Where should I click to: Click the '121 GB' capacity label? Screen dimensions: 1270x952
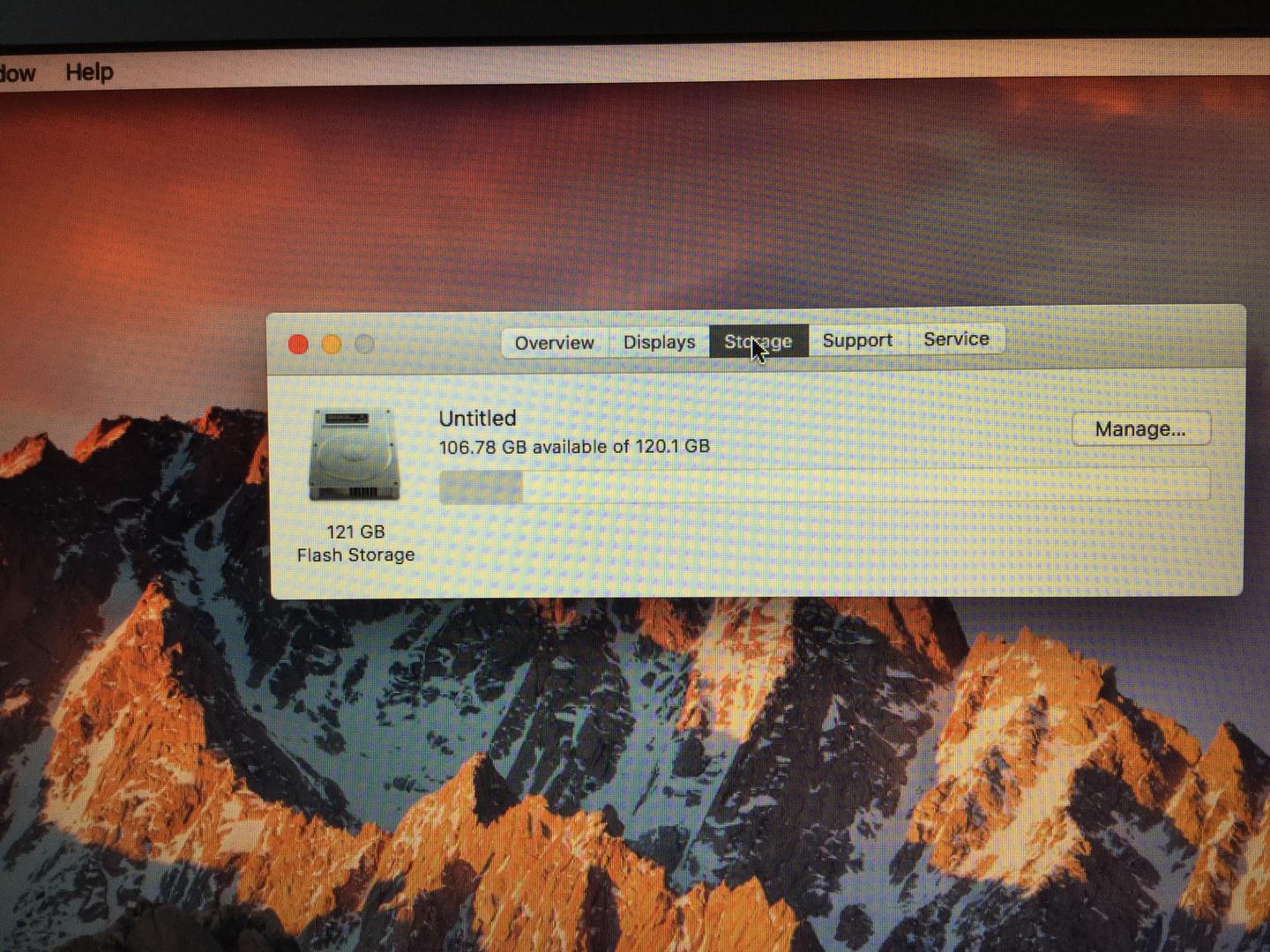click(x=355, y=532)
